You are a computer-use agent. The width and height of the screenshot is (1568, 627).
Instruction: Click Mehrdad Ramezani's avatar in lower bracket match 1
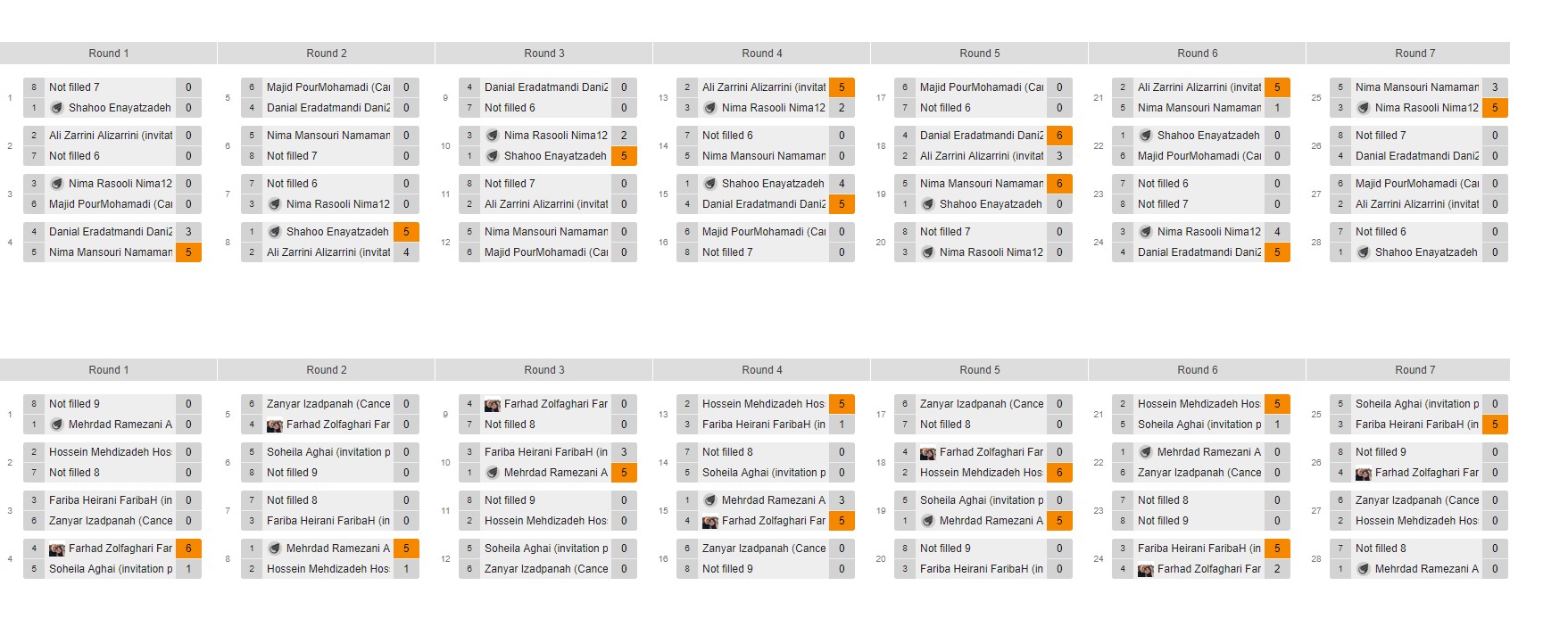pos(57,425)
